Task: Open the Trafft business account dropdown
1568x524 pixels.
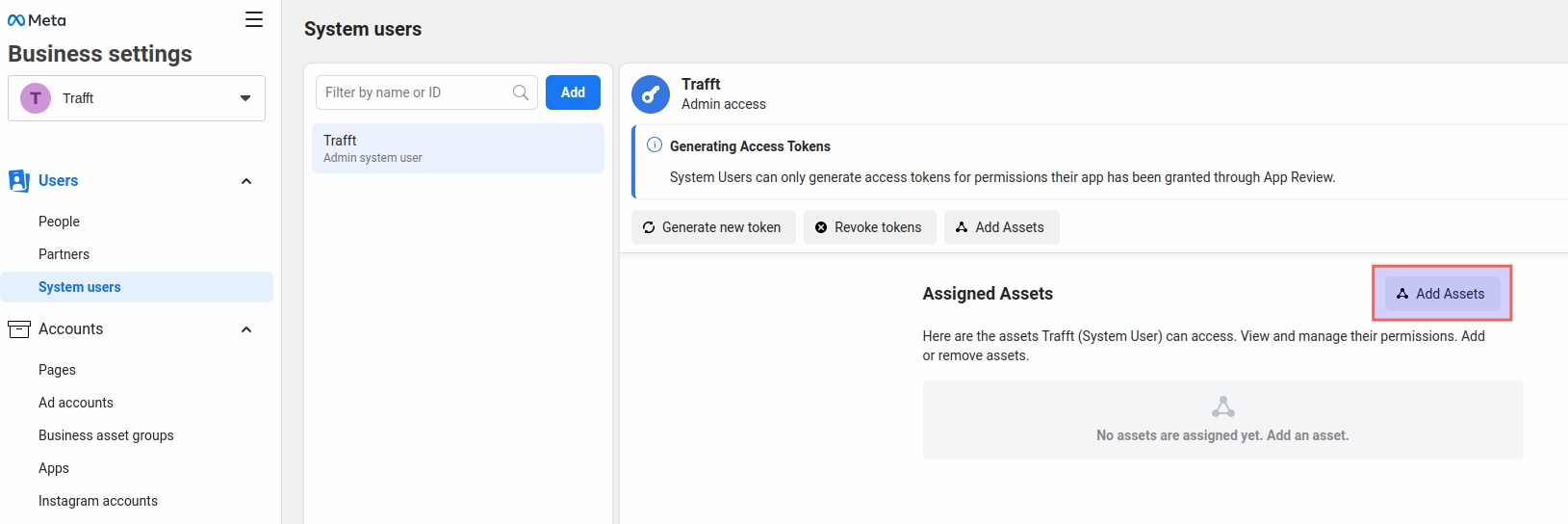Action: coord(244,98)
